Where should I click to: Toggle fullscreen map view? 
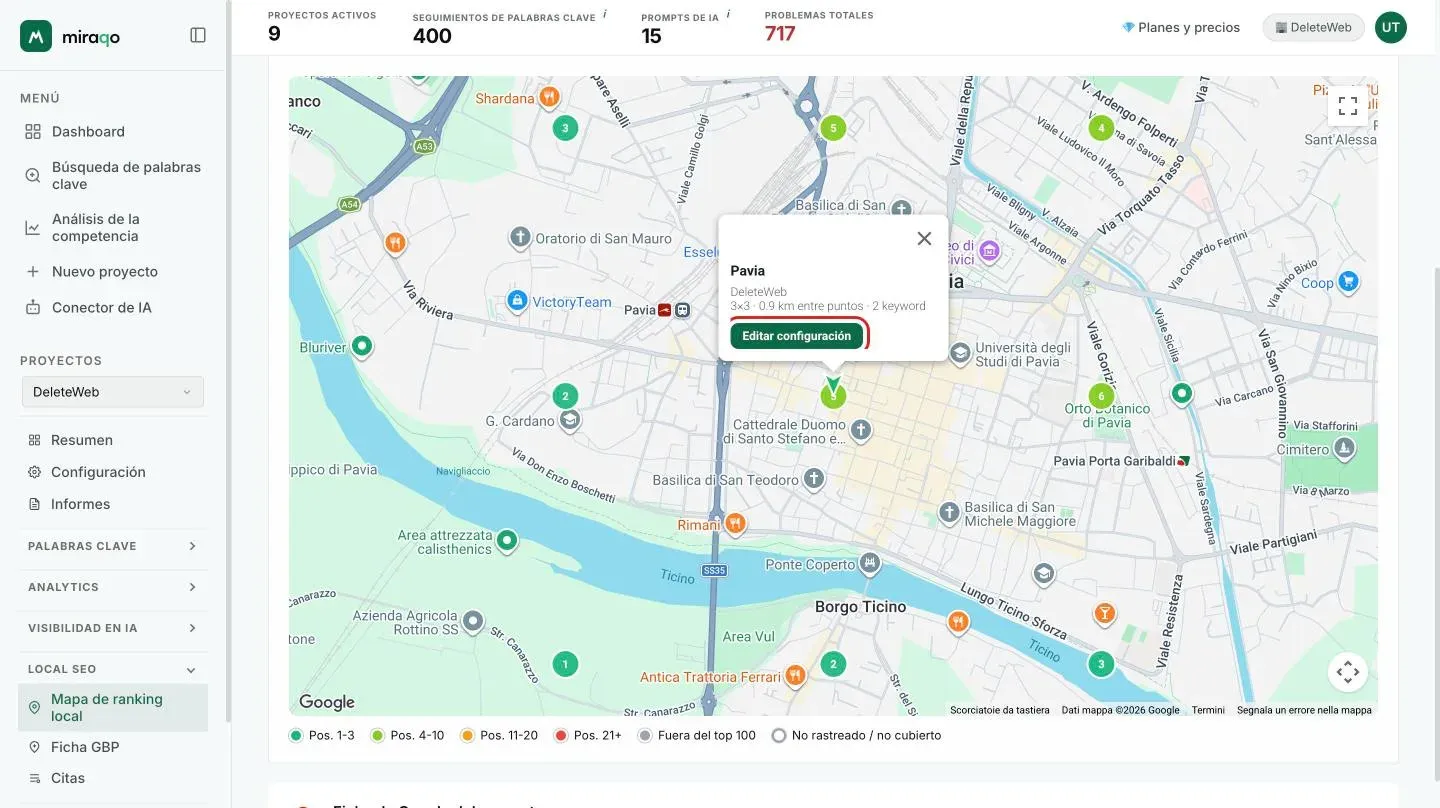tap(1347, 105)
